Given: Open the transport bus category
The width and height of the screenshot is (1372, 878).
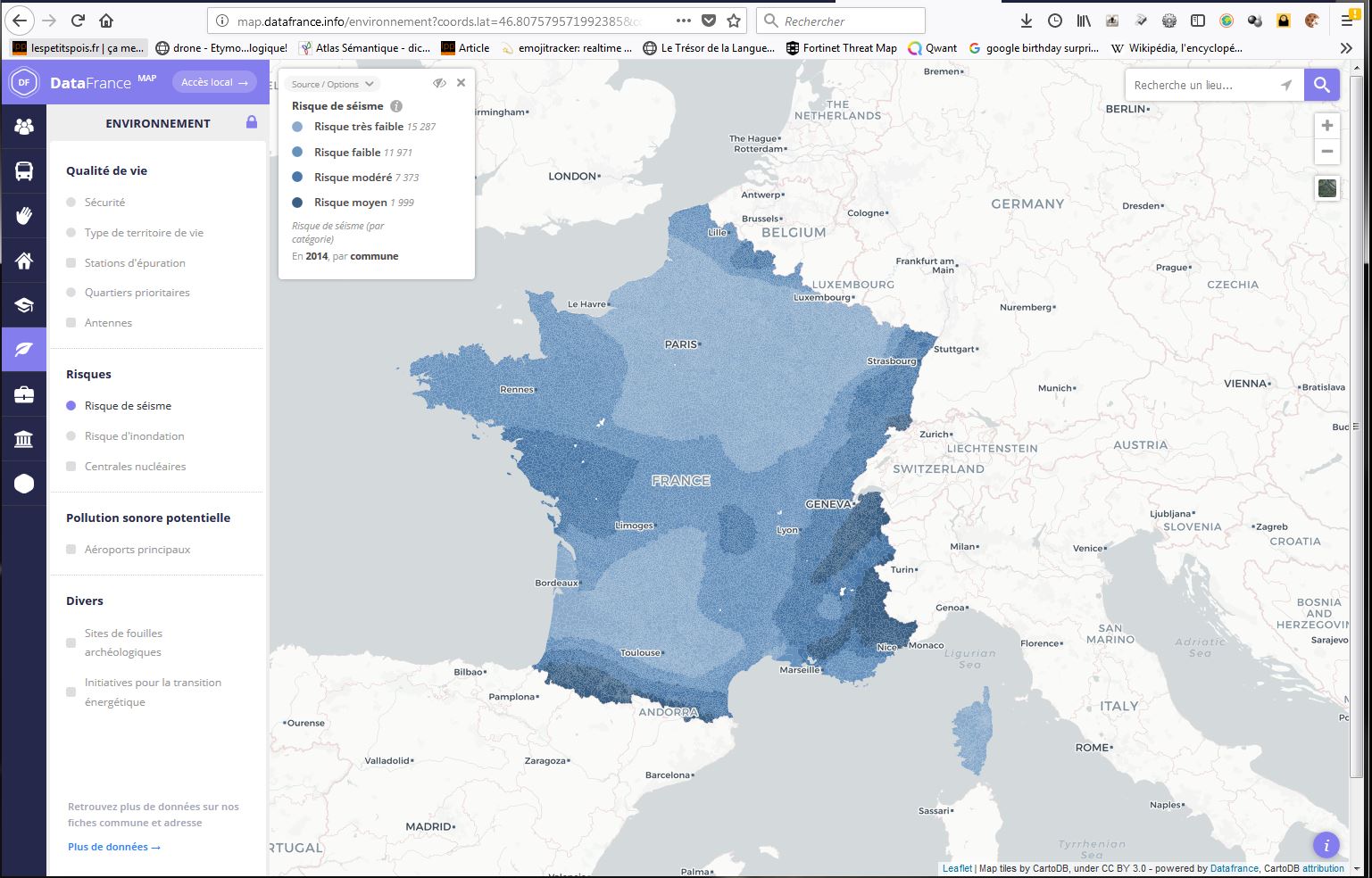Looking at the screenshot, I should (x=23, y=171).
